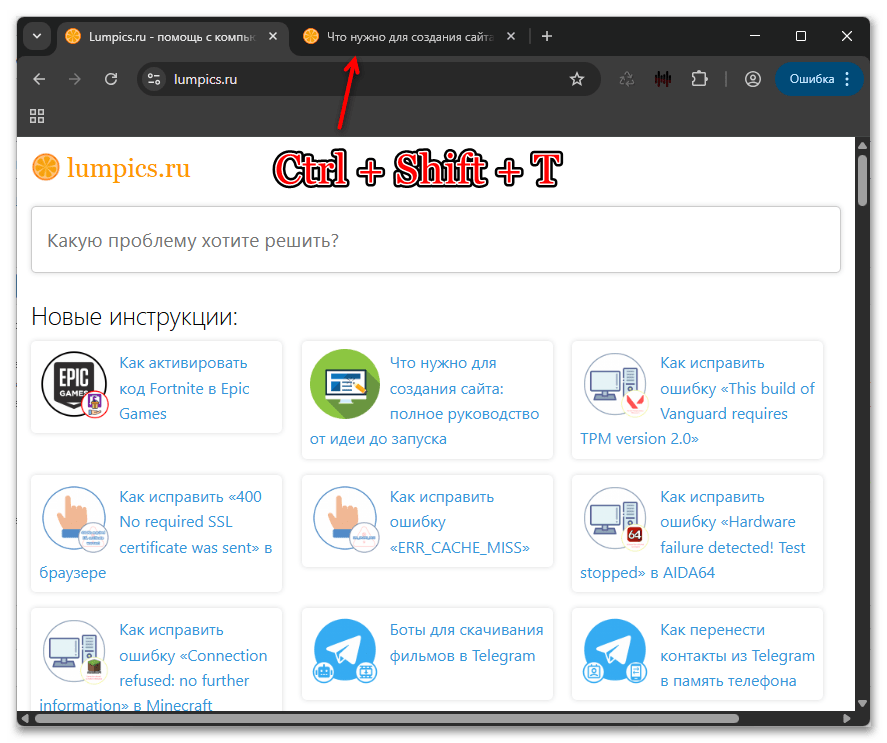Open the lumpics.ru home link text

128,168
